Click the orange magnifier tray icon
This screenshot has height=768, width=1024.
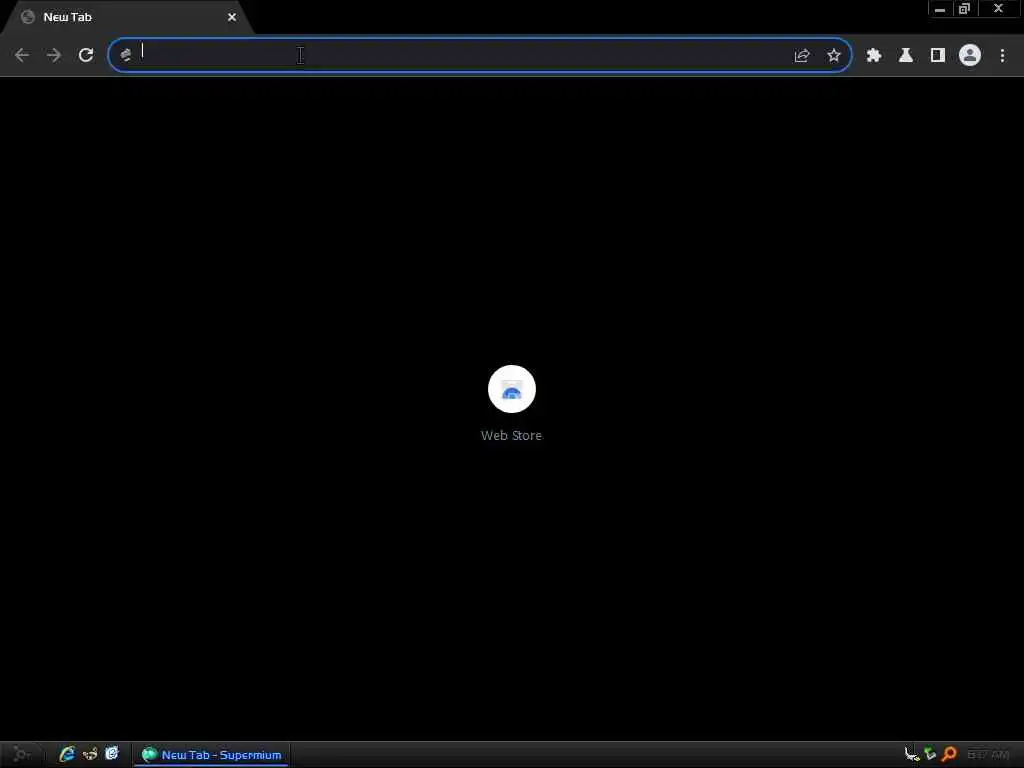[950, 754]
